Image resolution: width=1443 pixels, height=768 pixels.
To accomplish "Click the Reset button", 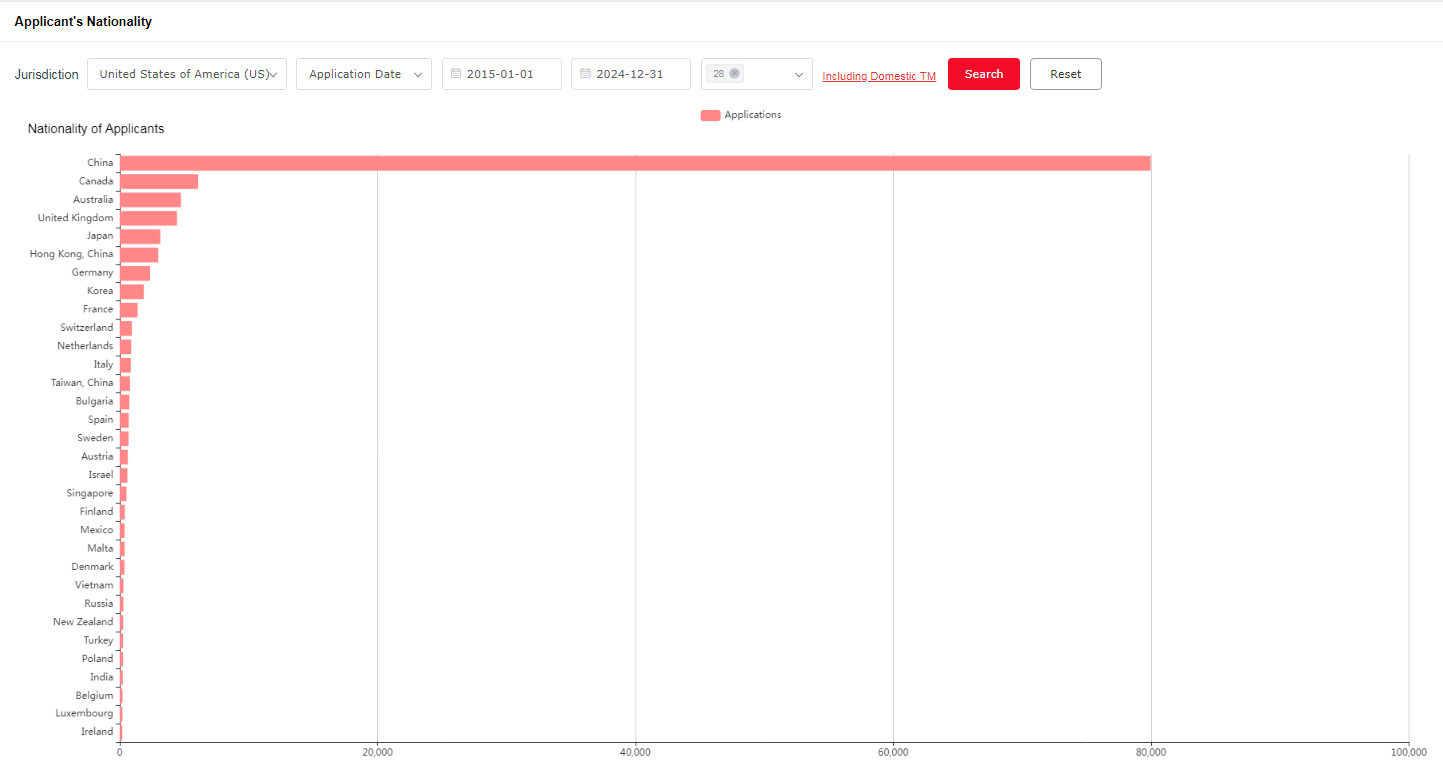I will coord(1065,74).
